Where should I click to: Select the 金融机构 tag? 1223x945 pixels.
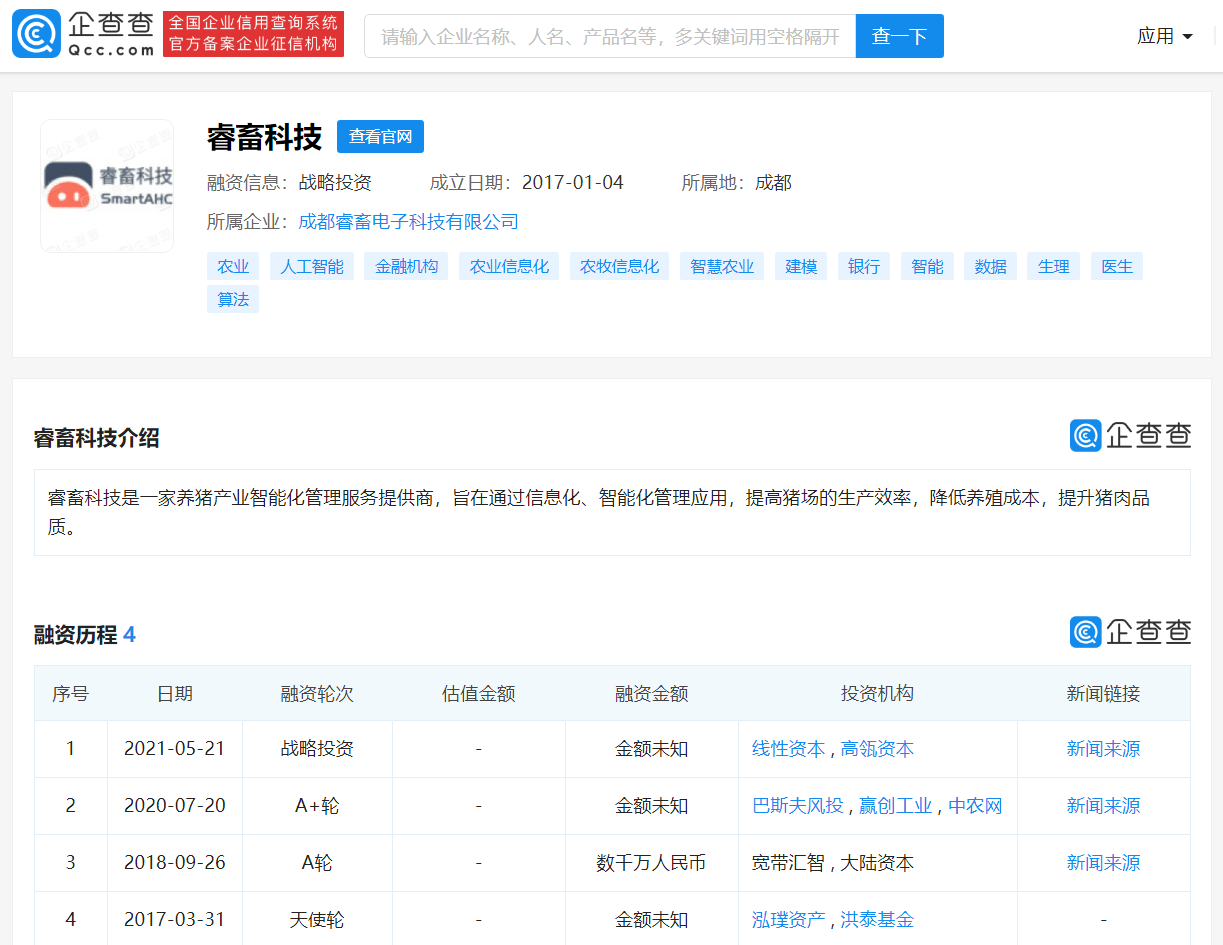point(407,267)
